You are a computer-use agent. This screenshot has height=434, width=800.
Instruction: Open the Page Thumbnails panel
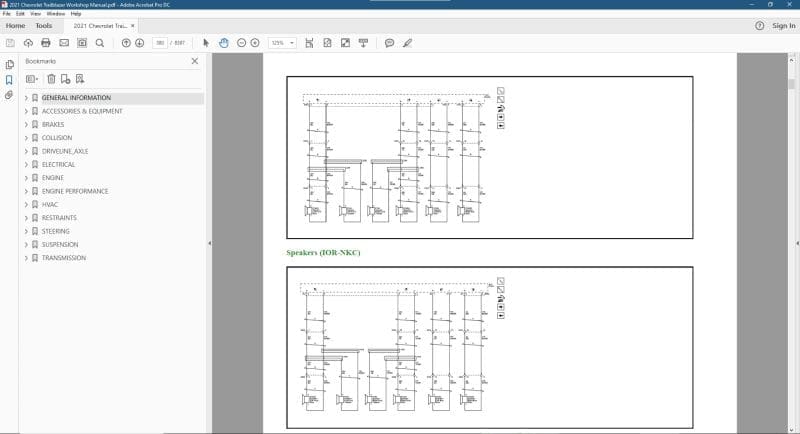(x=9, y=65)
